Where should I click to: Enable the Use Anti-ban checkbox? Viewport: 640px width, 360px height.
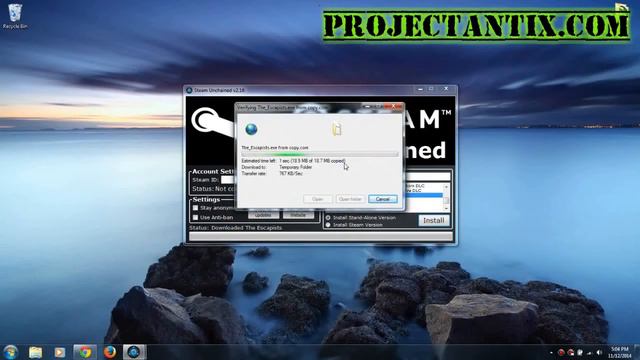pyautogui.click(x=196, y=217)
